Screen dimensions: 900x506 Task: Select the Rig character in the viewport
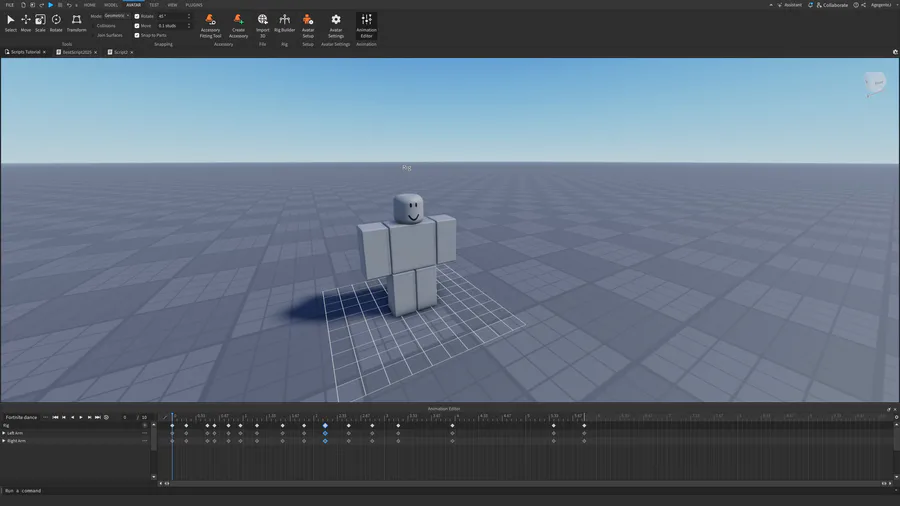pos(409,255)
